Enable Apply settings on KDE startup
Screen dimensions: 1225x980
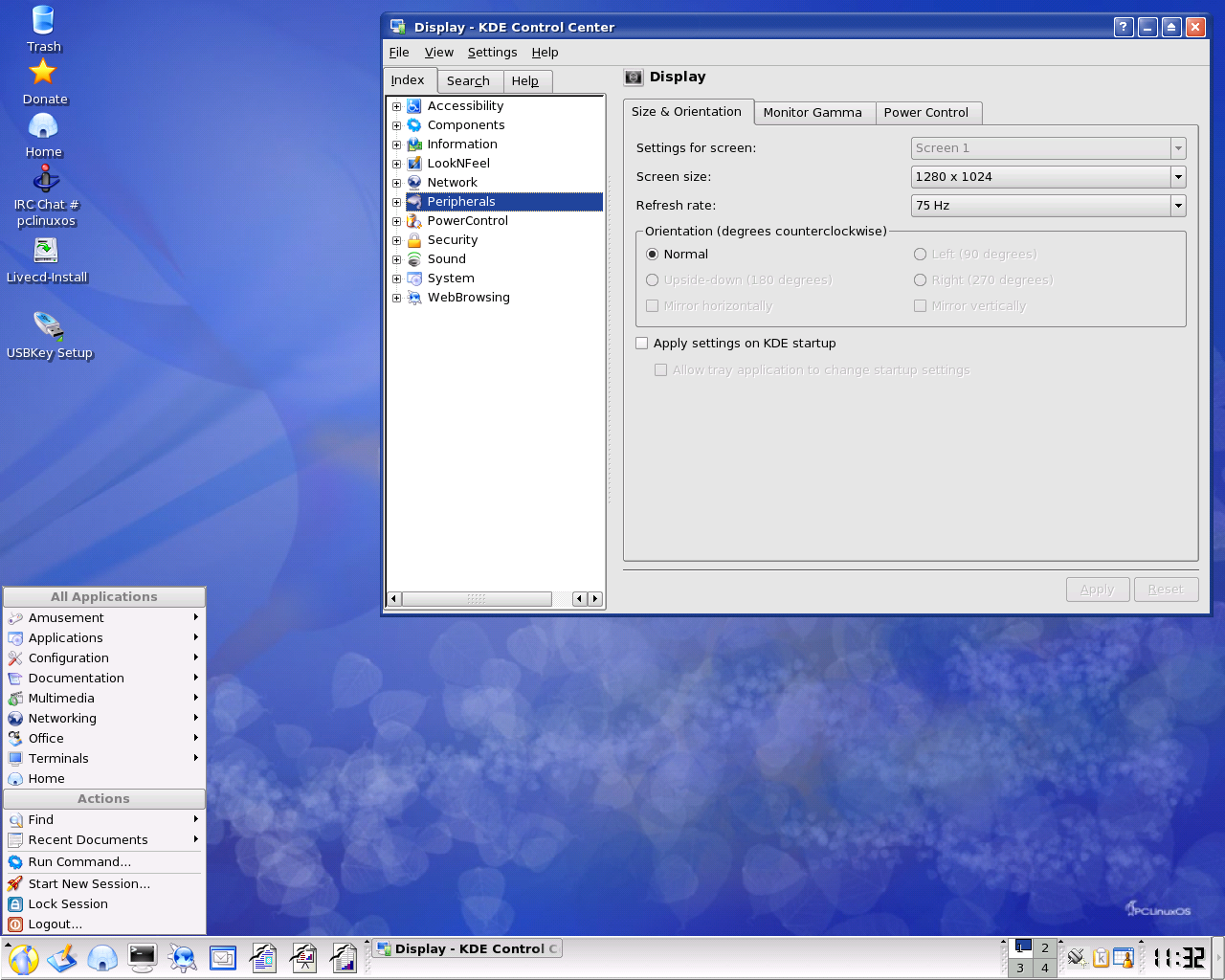[x=642, y=344]
